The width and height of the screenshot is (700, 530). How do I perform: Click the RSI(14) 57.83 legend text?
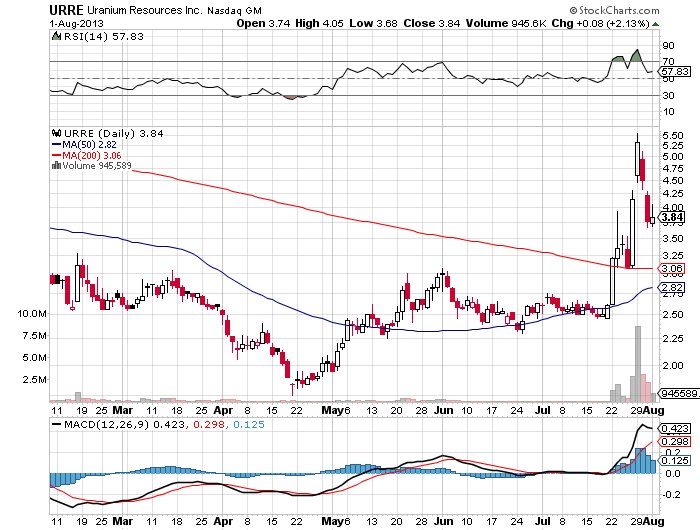(x=104, y=36)
